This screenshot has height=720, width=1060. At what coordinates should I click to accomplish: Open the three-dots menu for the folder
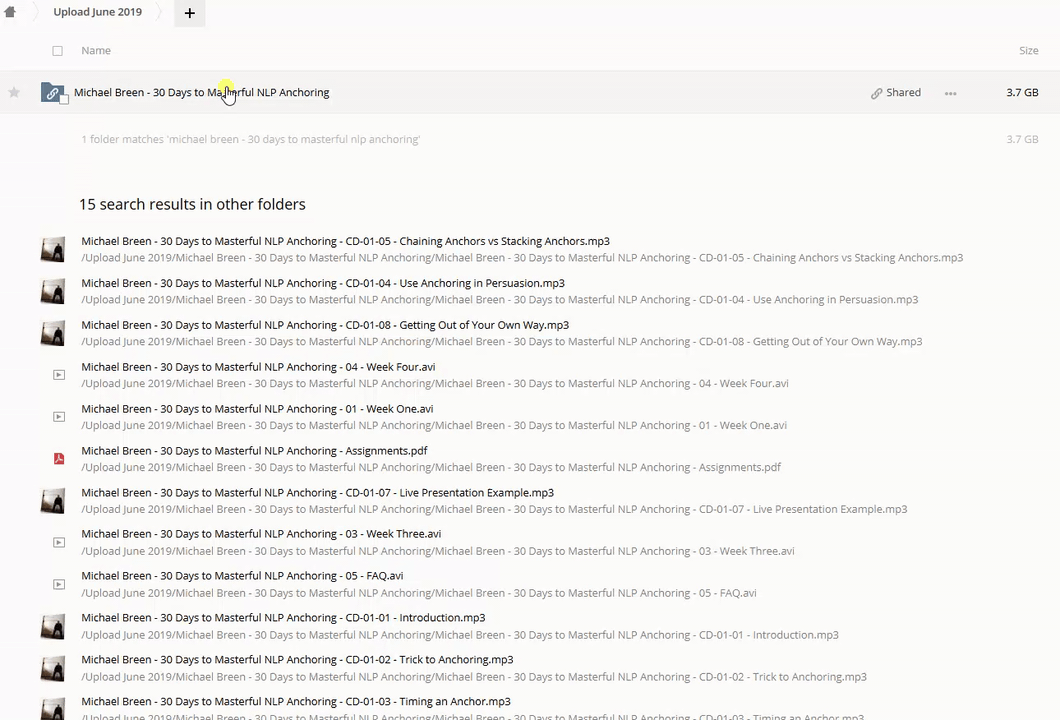950,93
